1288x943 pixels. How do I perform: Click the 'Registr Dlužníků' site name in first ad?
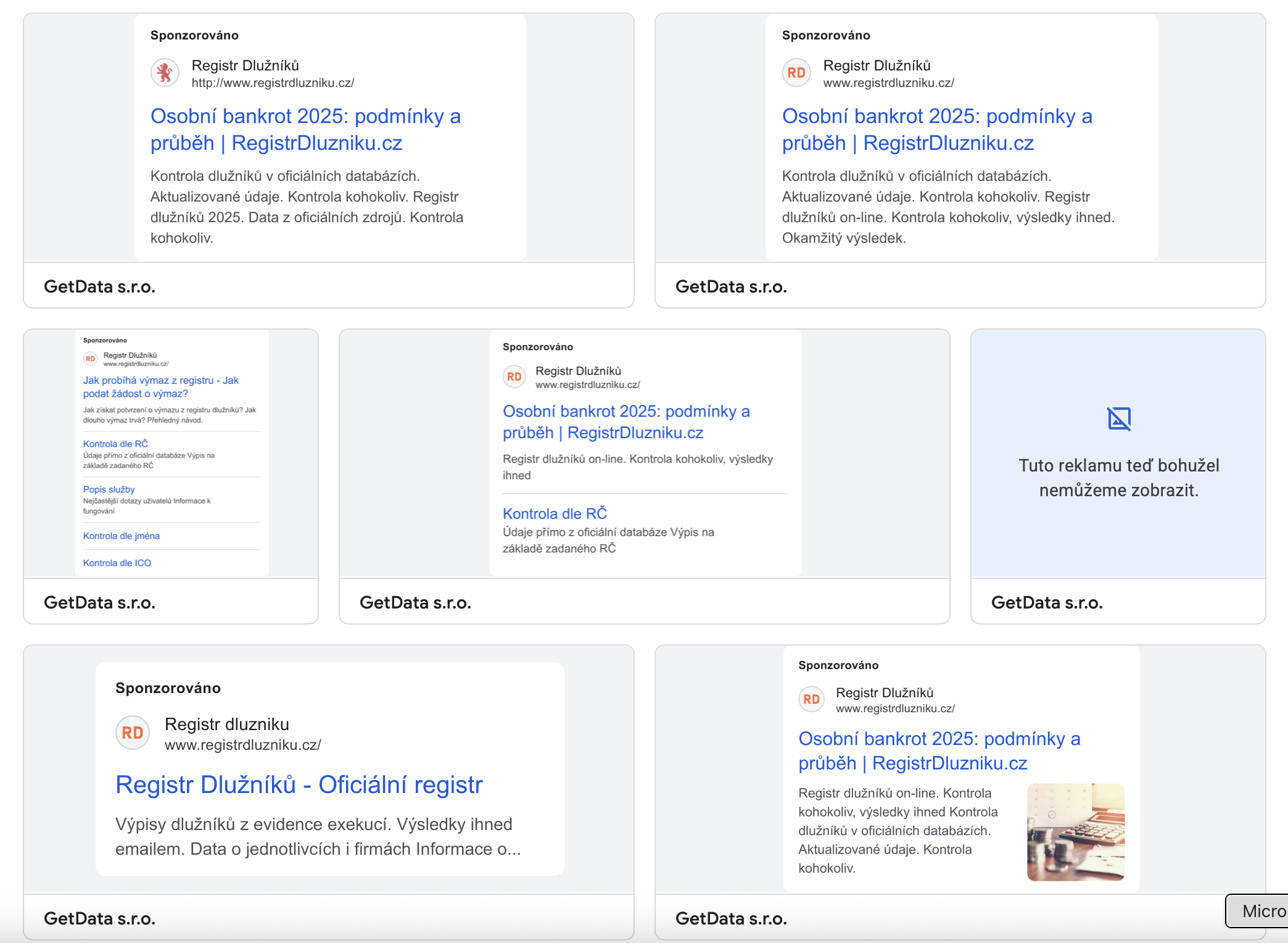[246, 65]
